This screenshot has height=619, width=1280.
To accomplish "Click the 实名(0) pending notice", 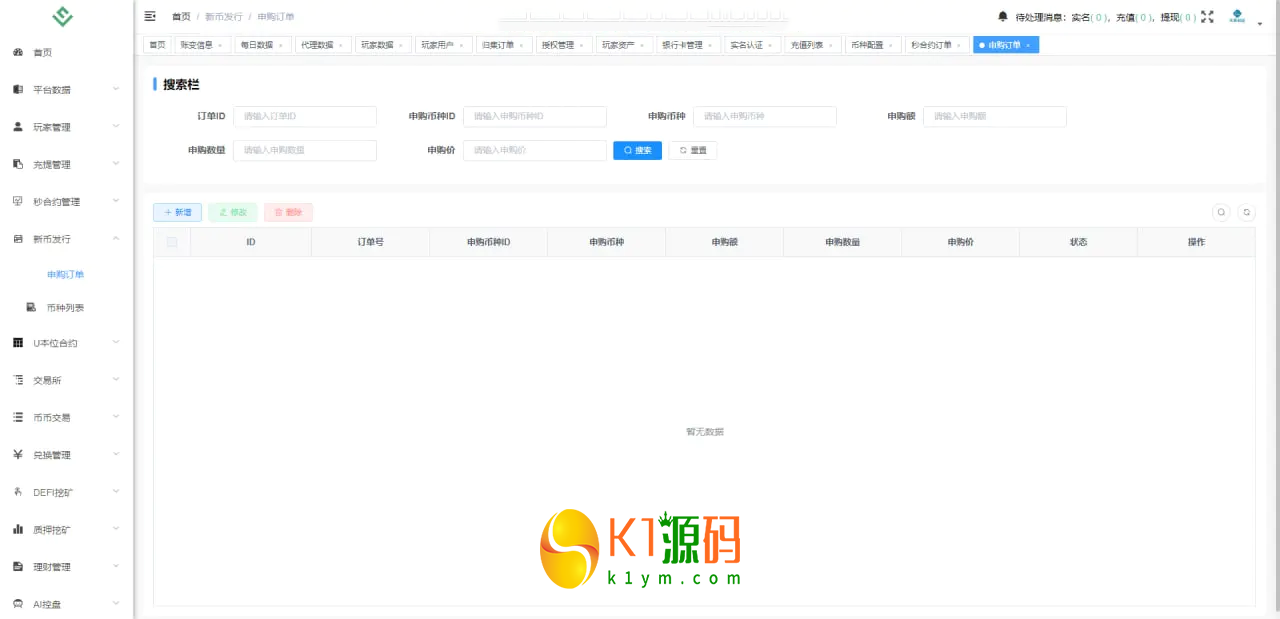I will [x=1090, y=17].
